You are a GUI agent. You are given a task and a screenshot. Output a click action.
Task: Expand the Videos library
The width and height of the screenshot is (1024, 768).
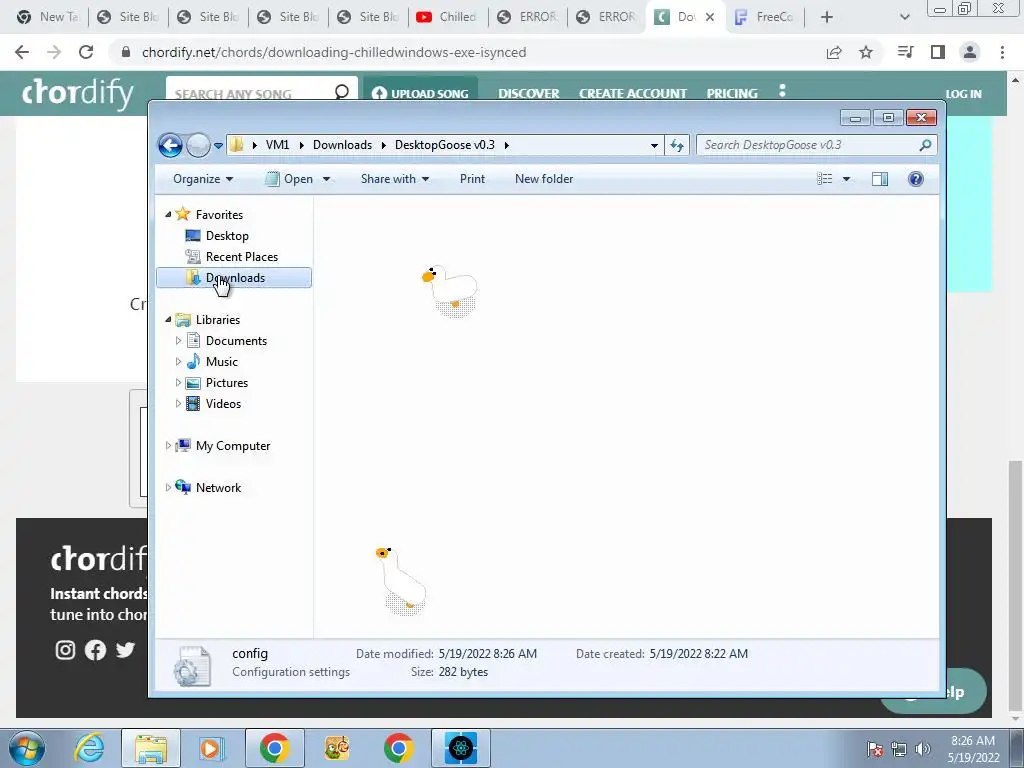click(178, 404)
